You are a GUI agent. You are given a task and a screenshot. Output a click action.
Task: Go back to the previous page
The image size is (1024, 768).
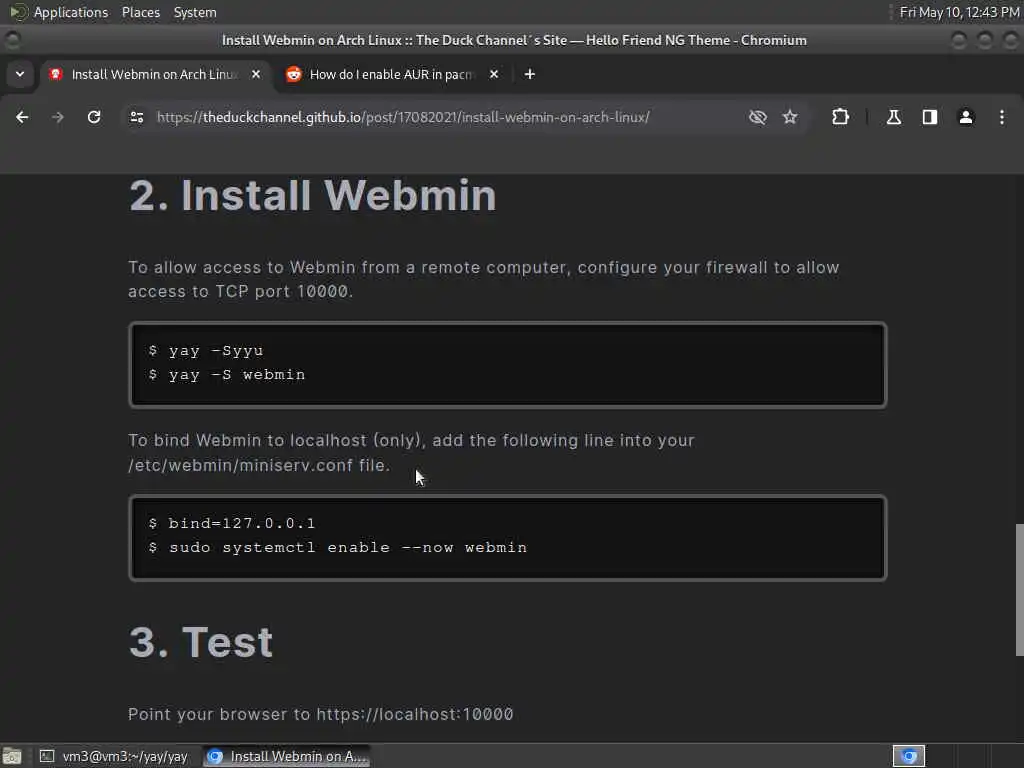click(x=22, y=117)
